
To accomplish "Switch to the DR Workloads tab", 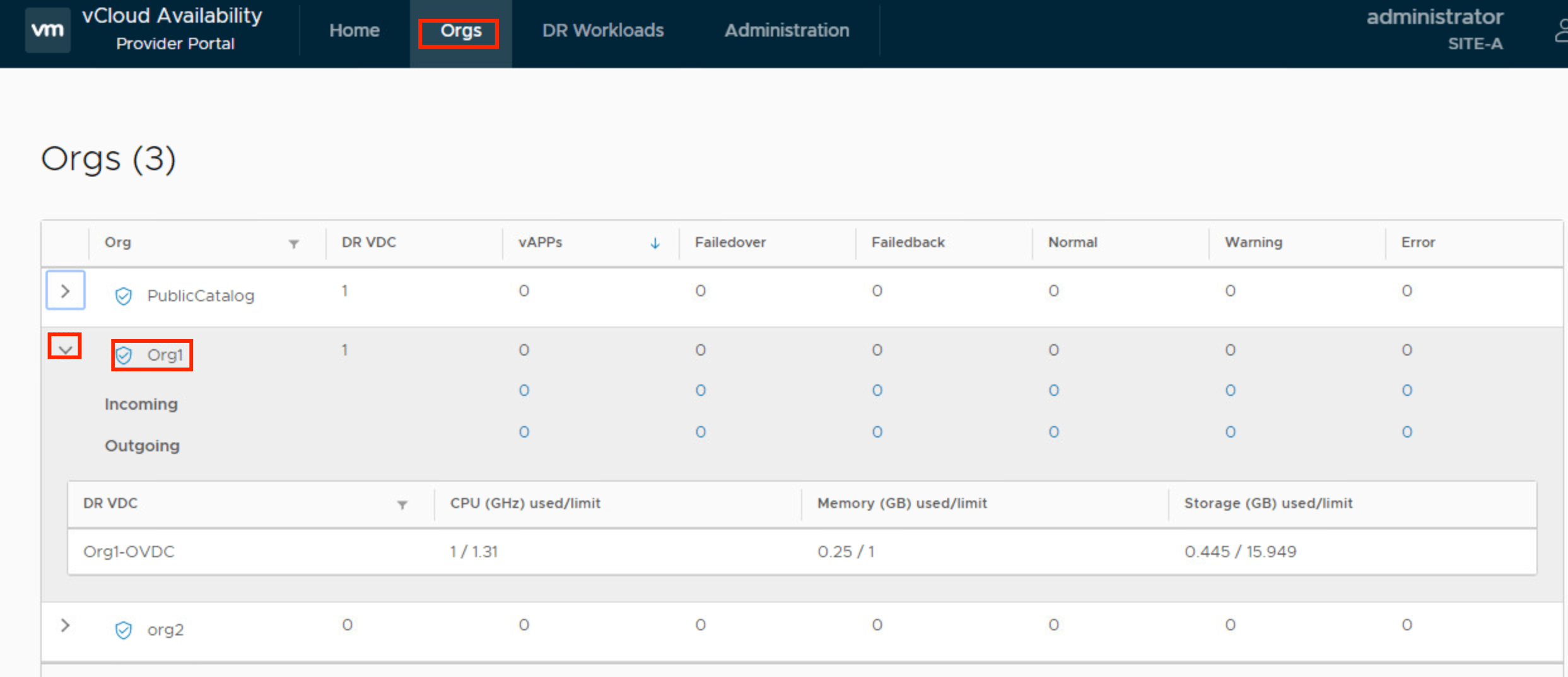I will [602, 30].
